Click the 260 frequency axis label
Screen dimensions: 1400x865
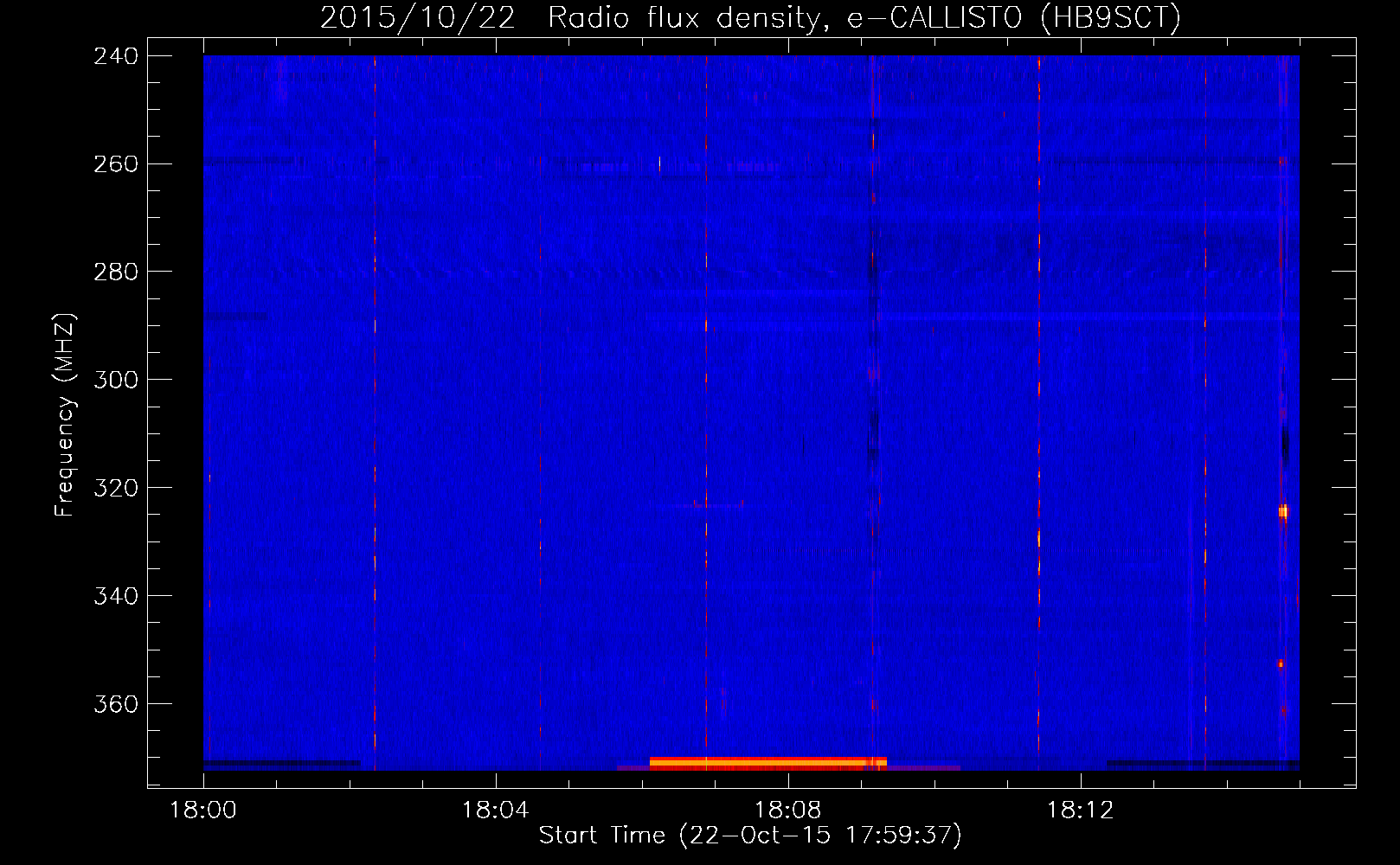[115, 164]
